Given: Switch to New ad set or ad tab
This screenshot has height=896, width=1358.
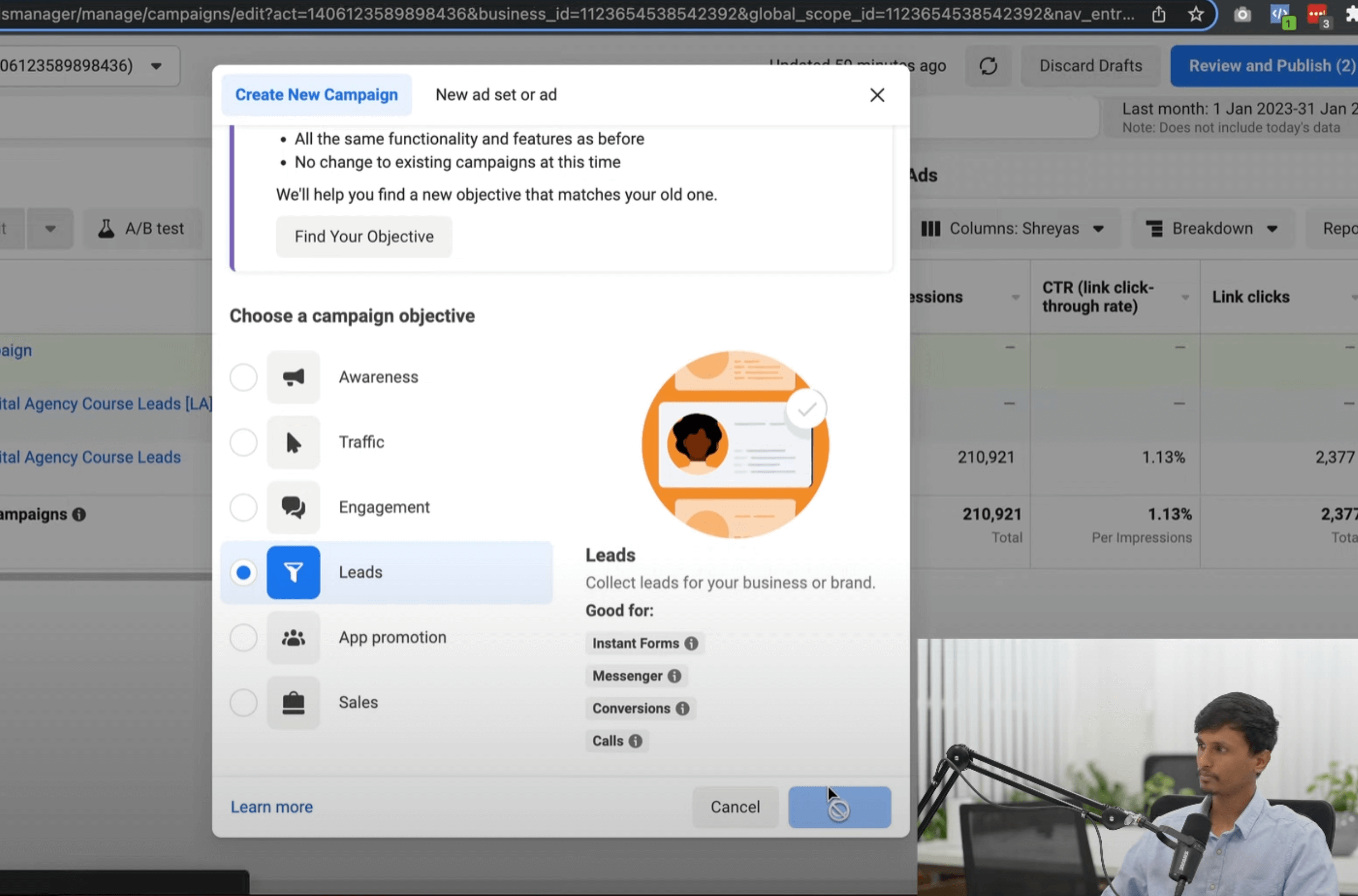Looking at the screenshot, I should [x=496, y=95].
